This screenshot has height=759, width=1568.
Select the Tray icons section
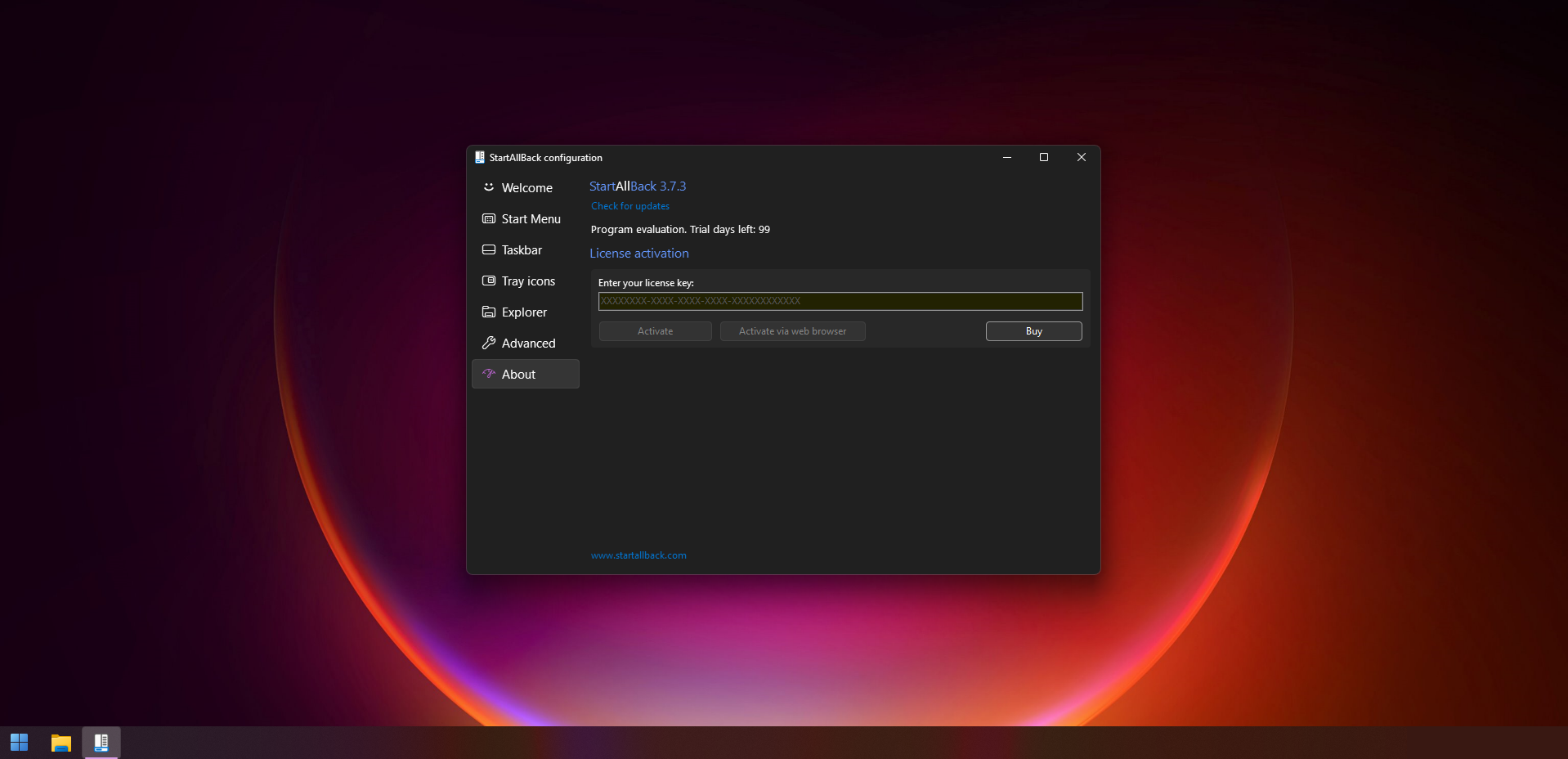pos(526,281)
